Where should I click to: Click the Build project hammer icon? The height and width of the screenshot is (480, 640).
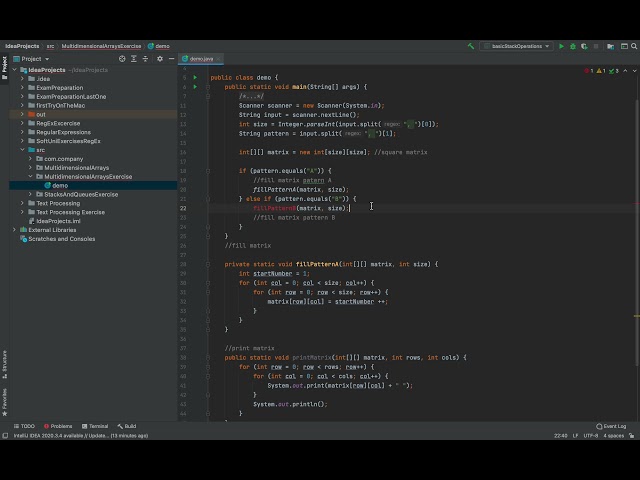(x=471, y=46)
